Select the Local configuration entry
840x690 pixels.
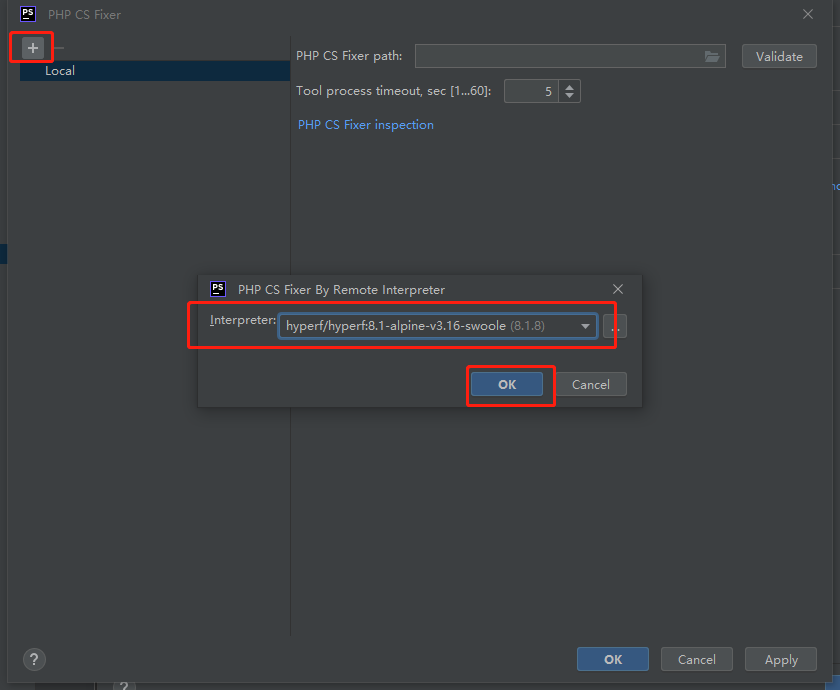pos(155,71)
